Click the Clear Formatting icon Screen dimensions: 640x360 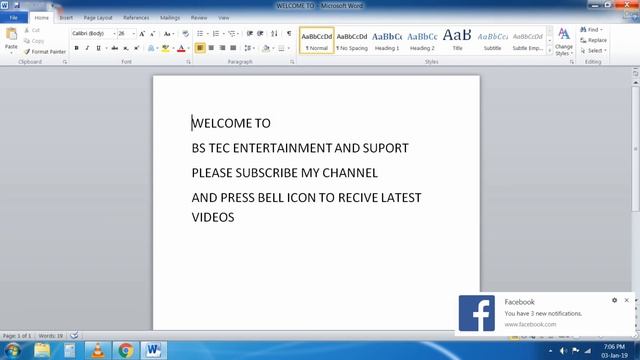click(x=185, y=34)
